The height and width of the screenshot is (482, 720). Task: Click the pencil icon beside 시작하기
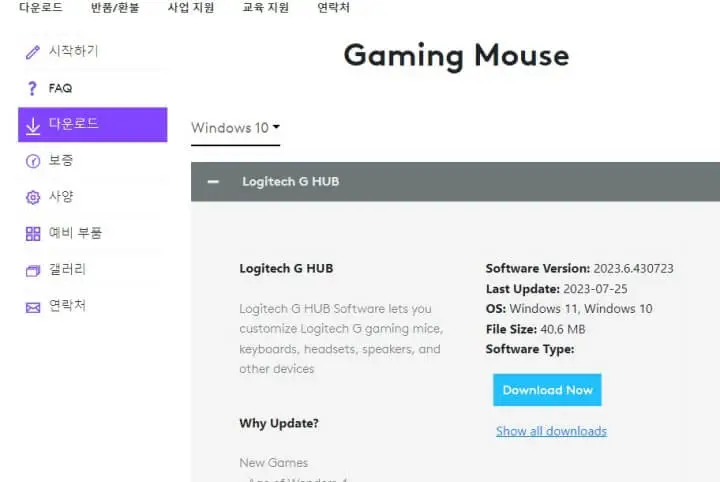click(x=33, y=52)
